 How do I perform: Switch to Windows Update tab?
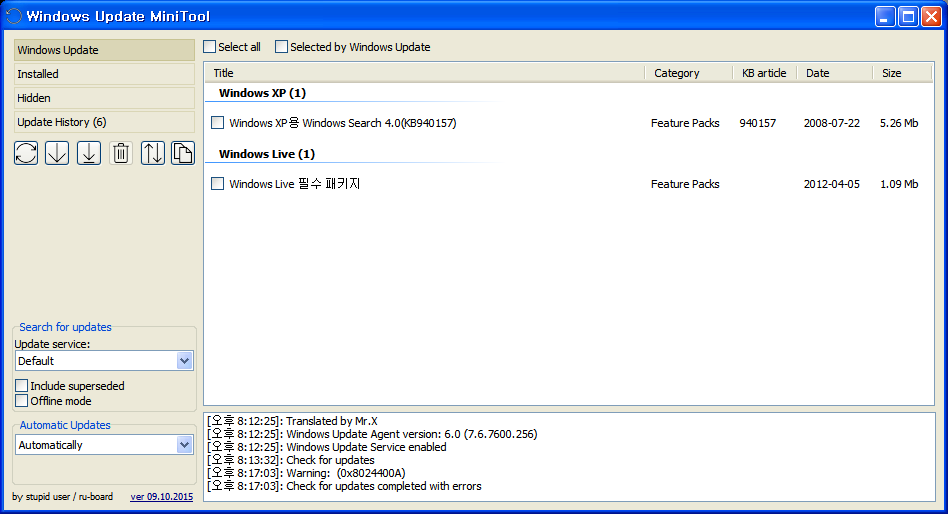[104, 50]
